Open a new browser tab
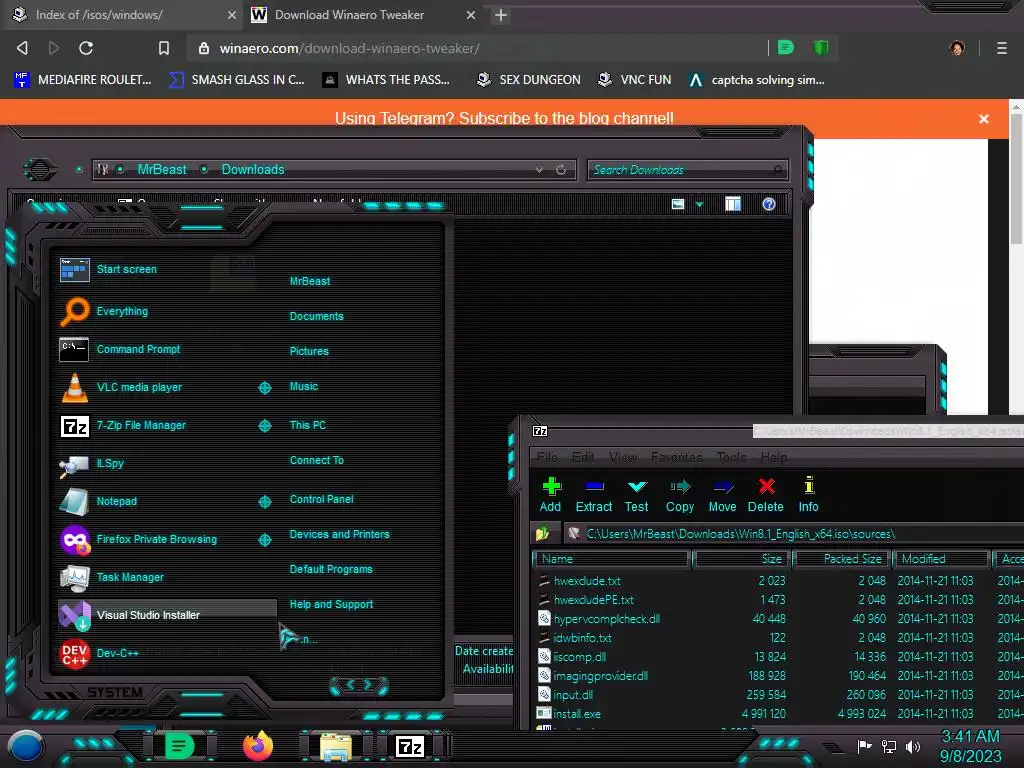 tap(501, 15)
